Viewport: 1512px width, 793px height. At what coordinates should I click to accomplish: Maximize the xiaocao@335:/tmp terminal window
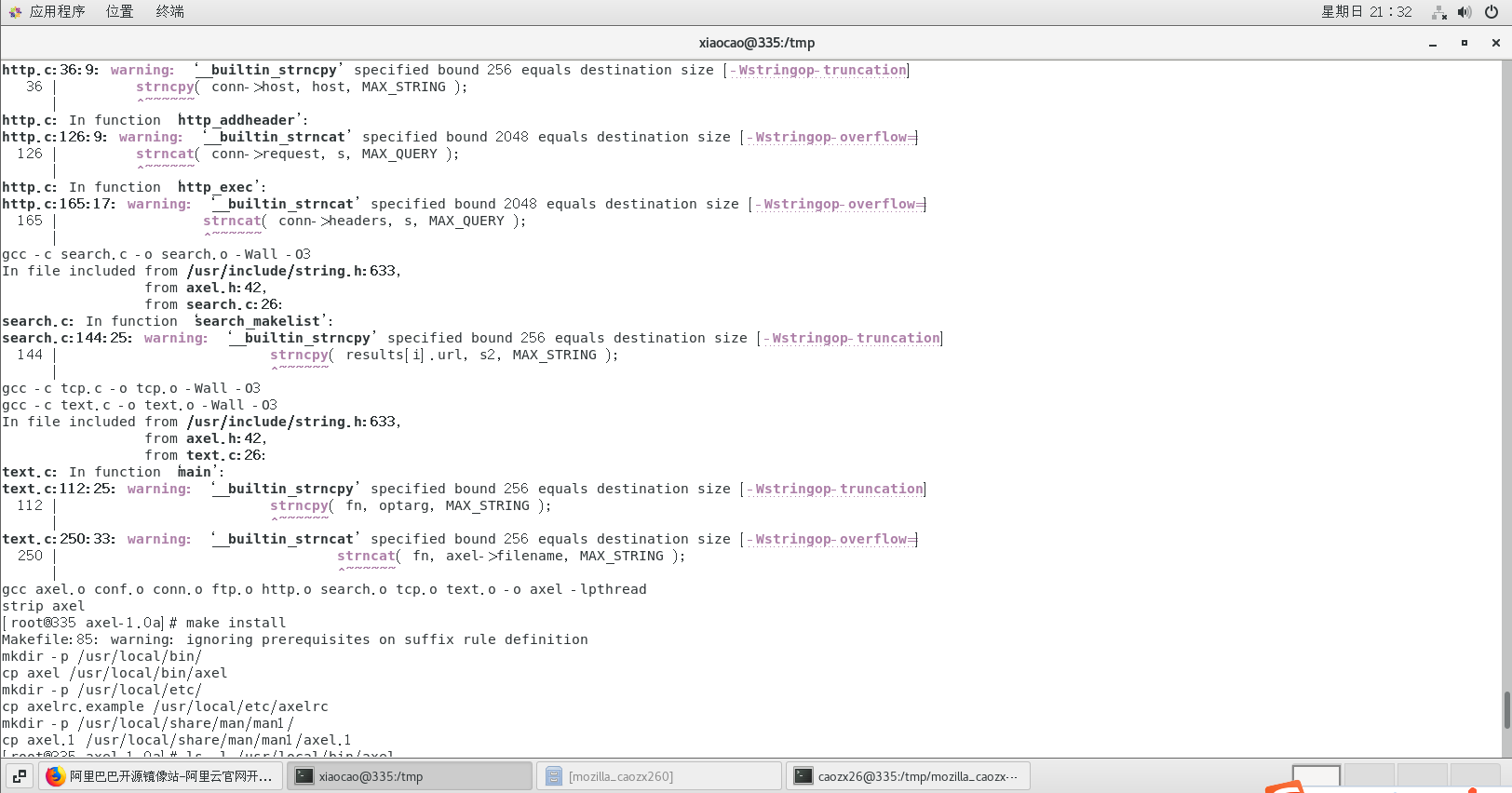point(1465,43)
